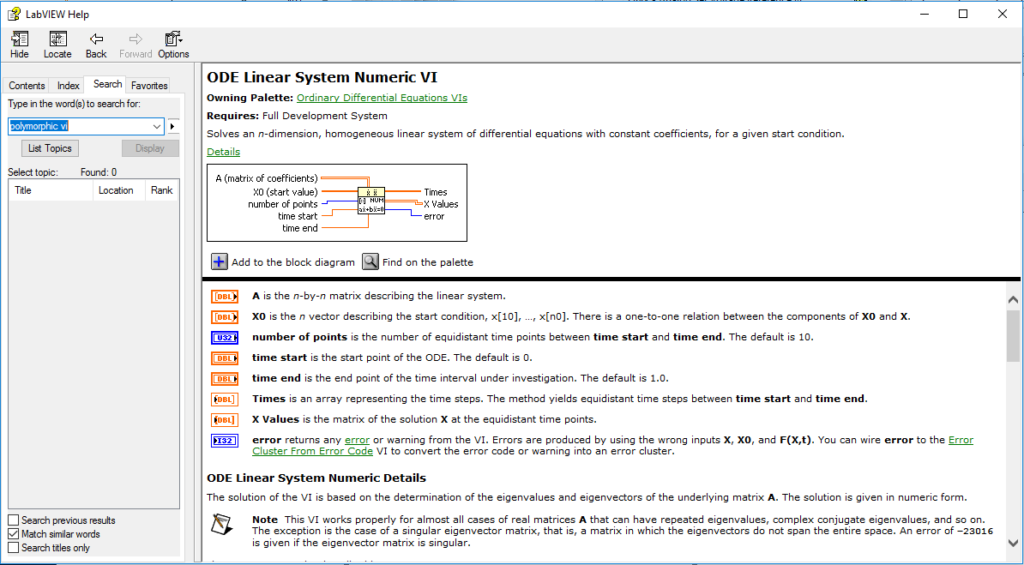Click the Add to block diagram icon
1024x565 pixels.
(219, 262)
